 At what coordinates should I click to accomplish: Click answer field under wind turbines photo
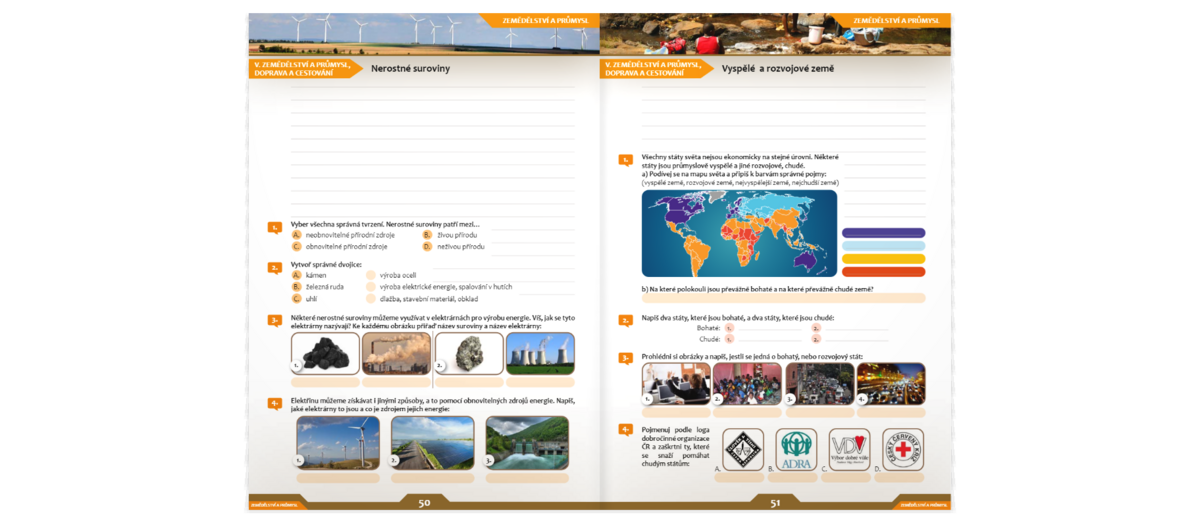click(338, 478)
